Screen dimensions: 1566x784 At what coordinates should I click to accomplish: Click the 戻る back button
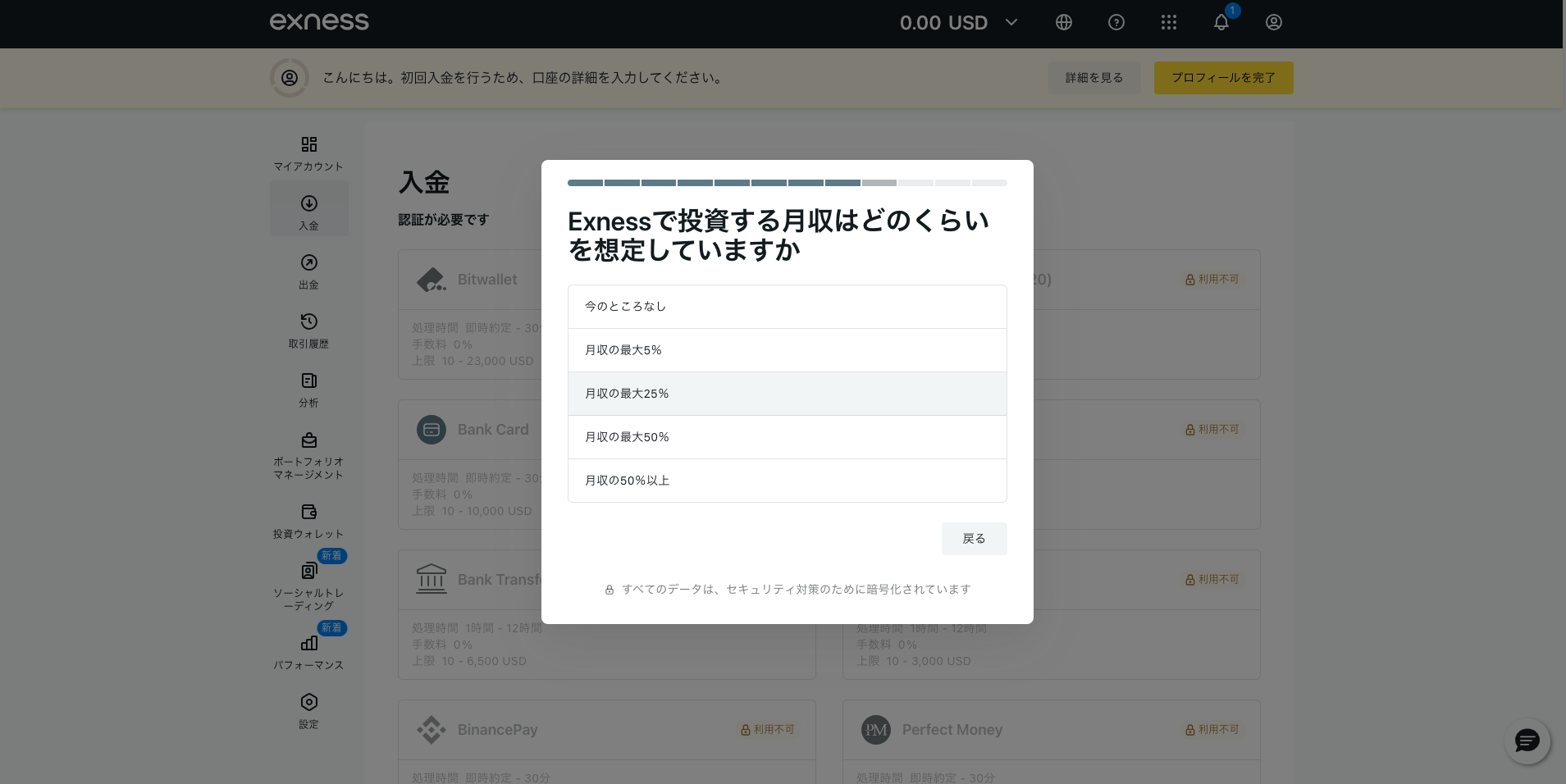tap(974, 539)
